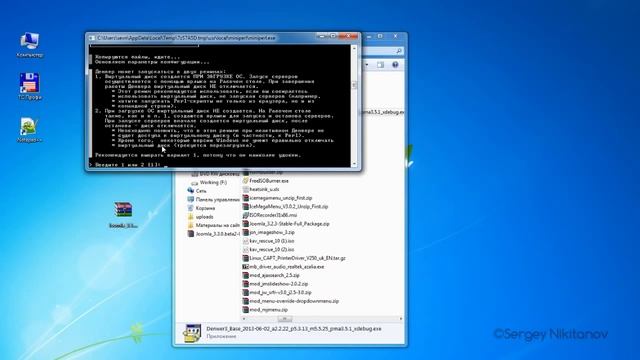Open Материалы на сайт folder in navigation pane
This screenshot has height=360, width=640.
pyautogui.click(x=213, y=225)
